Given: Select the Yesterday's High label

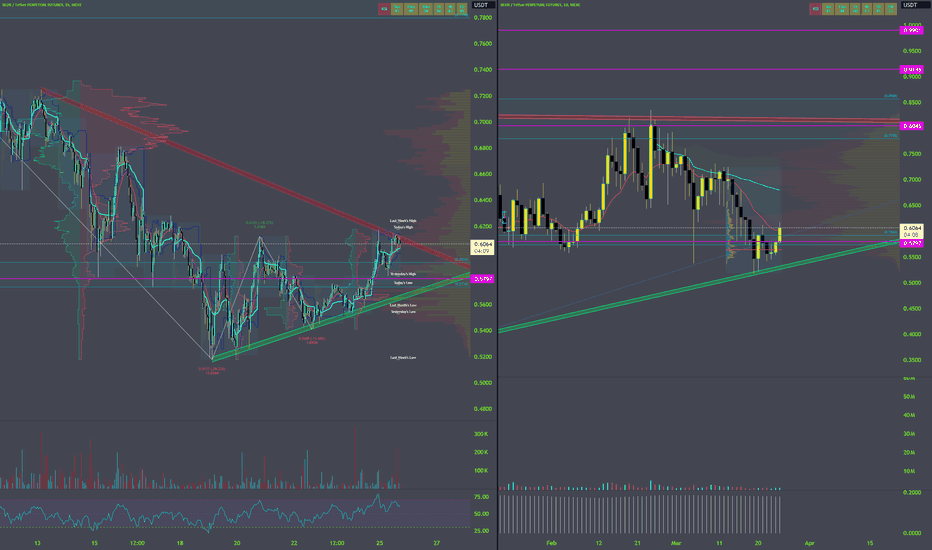Looking at the screenshot, I should (x=403, y=274).
